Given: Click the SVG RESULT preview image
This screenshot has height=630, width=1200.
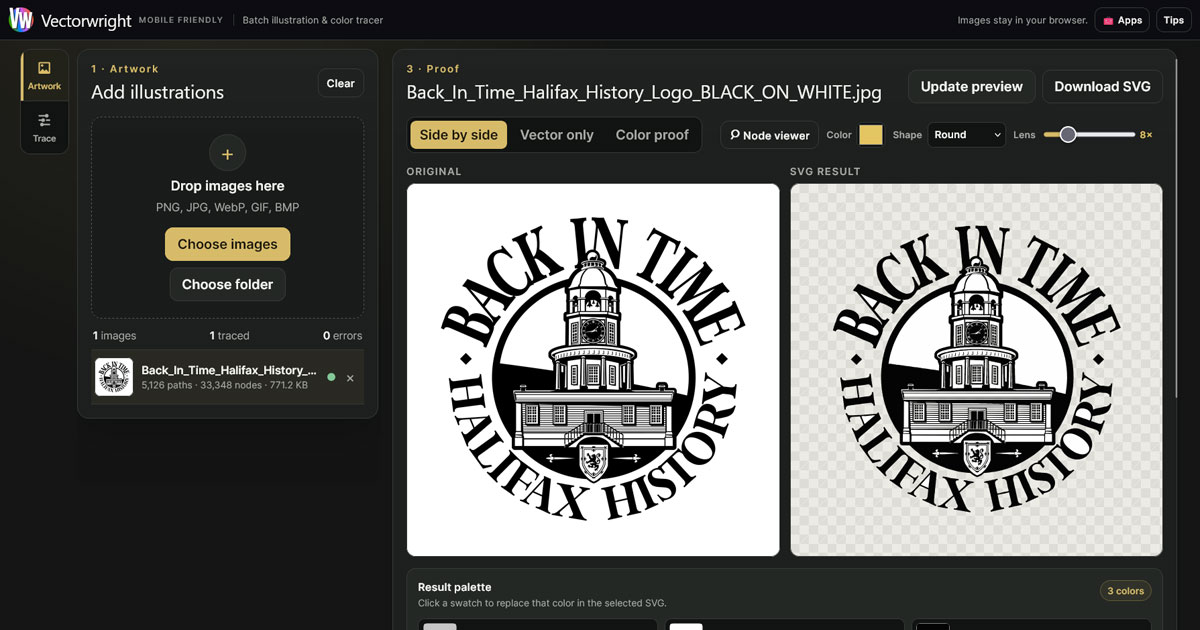Looking at the screenshot, I should click(977, 370).
